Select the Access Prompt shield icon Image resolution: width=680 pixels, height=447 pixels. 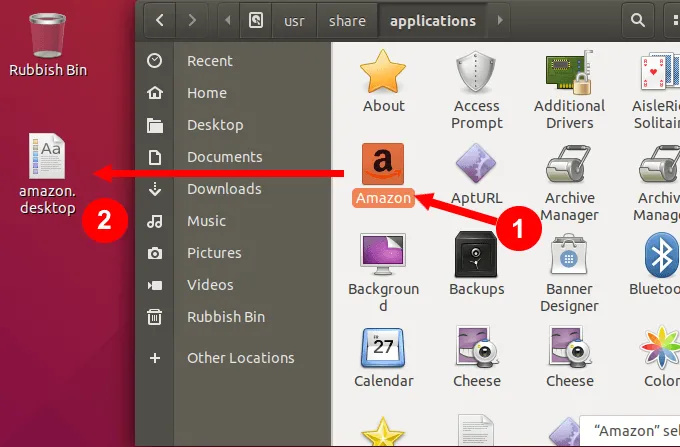click(477, 72)
